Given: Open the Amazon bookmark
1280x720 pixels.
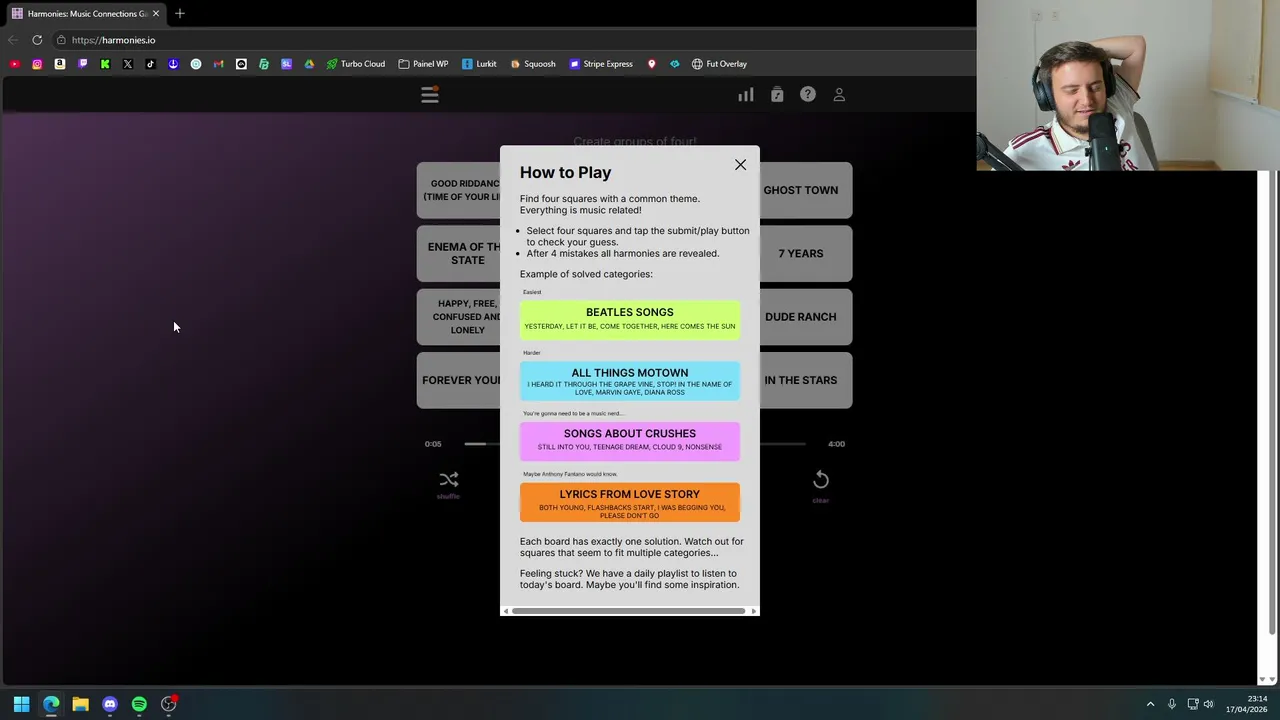Looking at the screenshot, I should click(x=60, y=64).
